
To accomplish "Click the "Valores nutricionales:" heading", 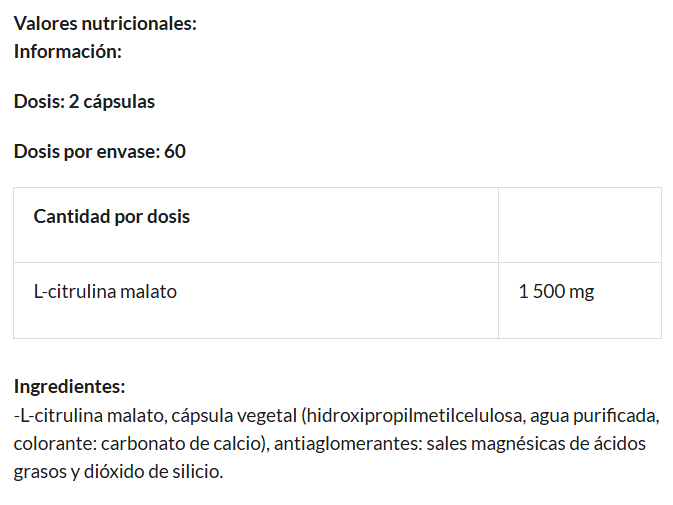I will (105, 23).
